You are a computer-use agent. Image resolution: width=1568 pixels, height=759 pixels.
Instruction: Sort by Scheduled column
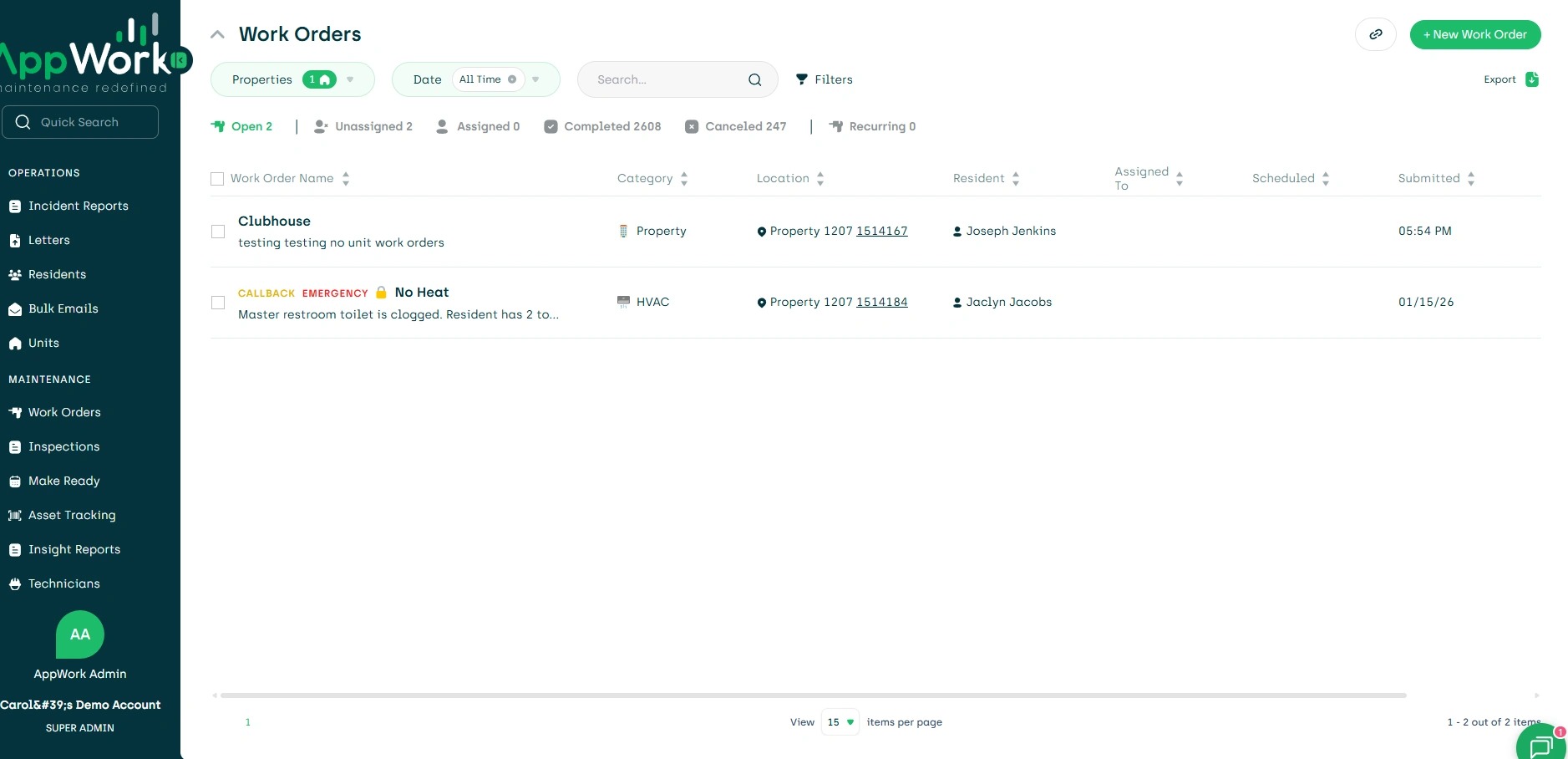[x=1326, y=179]
